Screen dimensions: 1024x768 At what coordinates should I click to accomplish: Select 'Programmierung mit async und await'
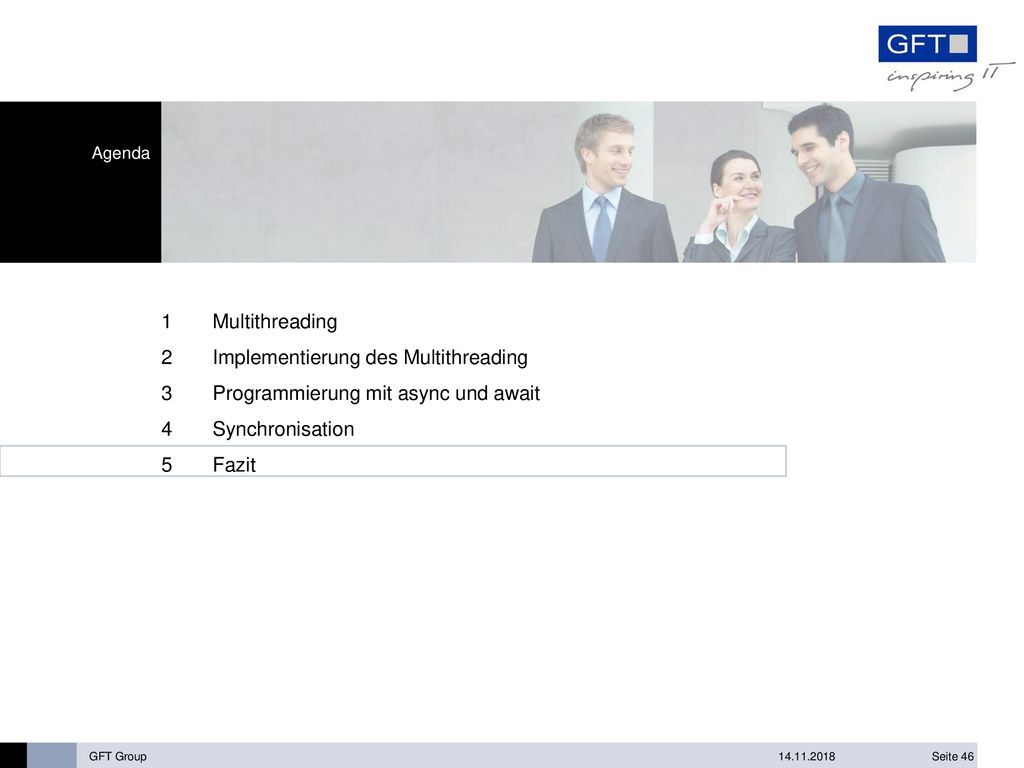(376, 393)
